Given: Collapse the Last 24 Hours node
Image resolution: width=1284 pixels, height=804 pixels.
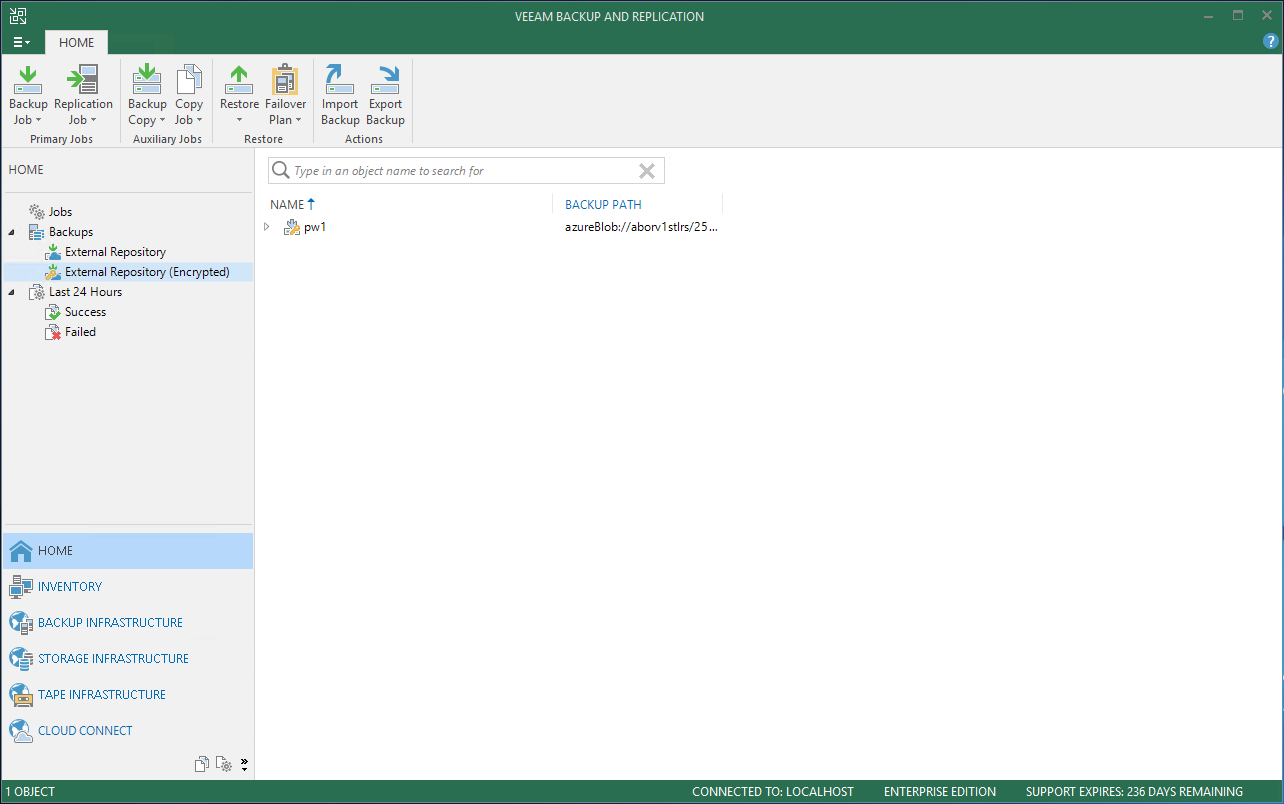Looking at the screenshot, I should 12,292.
